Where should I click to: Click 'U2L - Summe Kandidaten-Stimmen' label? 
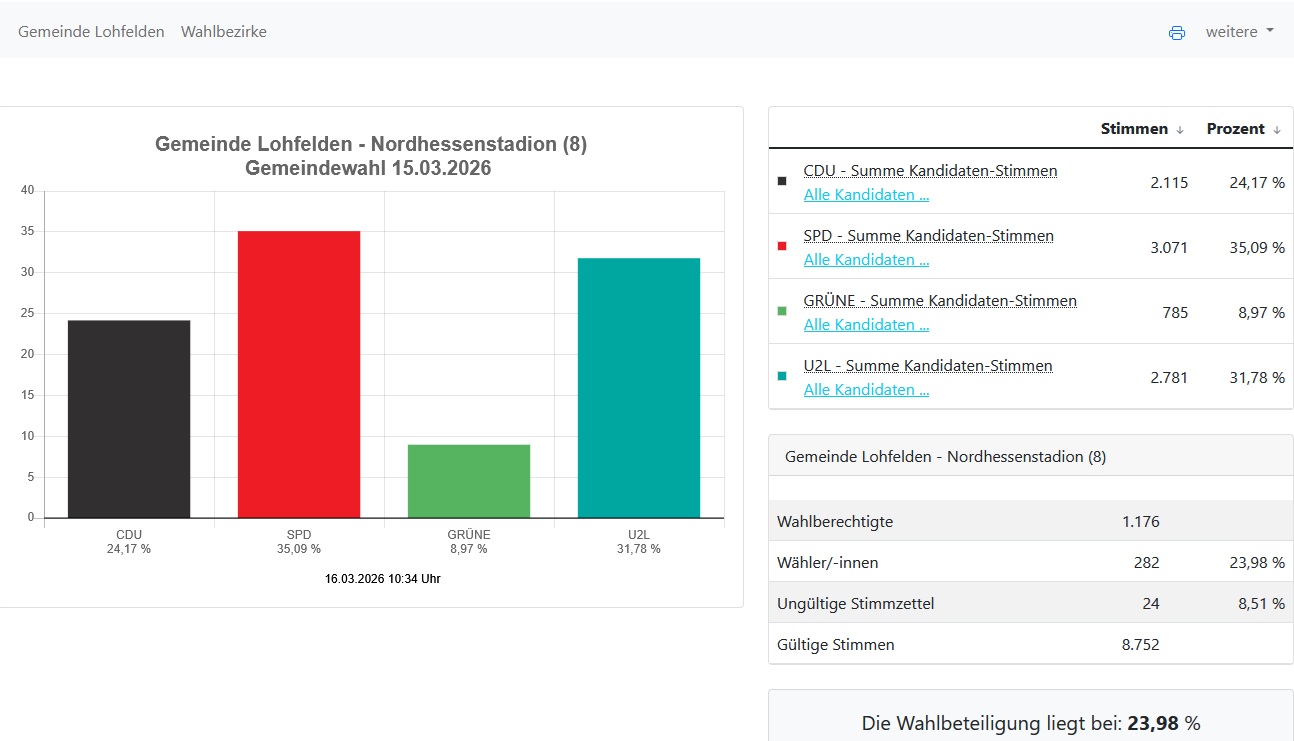[x=928, y=366]
